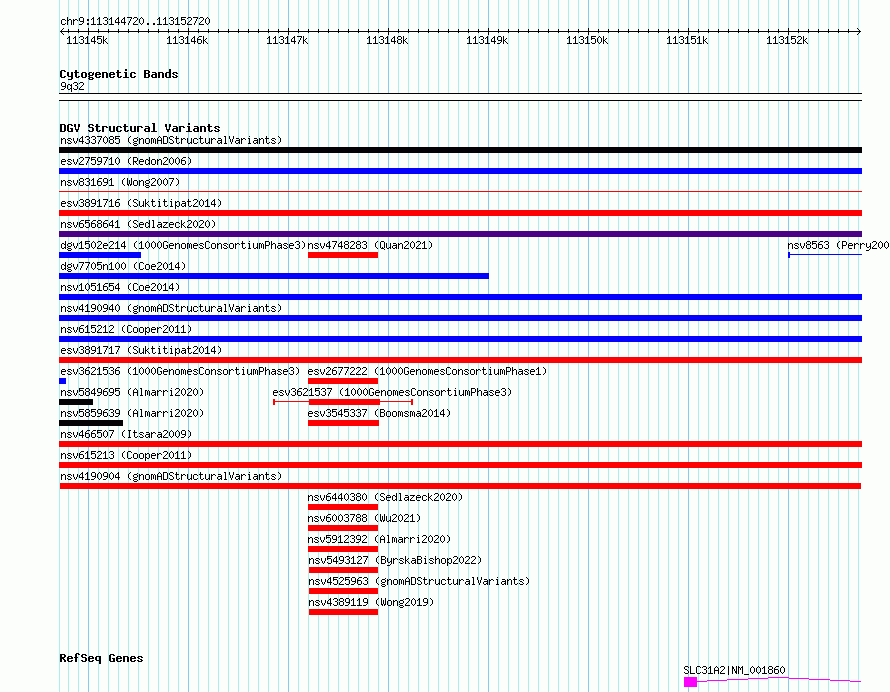
Task: Select the 9q32 band label
Action: pos(72,86)
